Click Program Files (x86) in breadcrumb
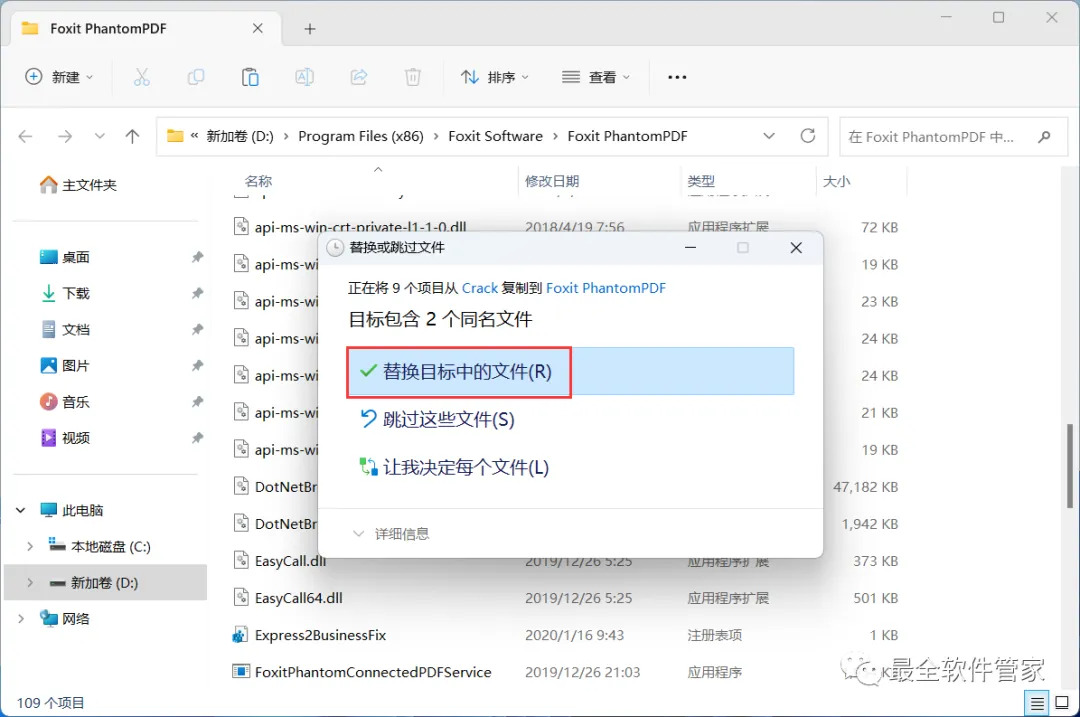Image resolution: width=1080 pixels, height=717 pixels. [361, 136]
